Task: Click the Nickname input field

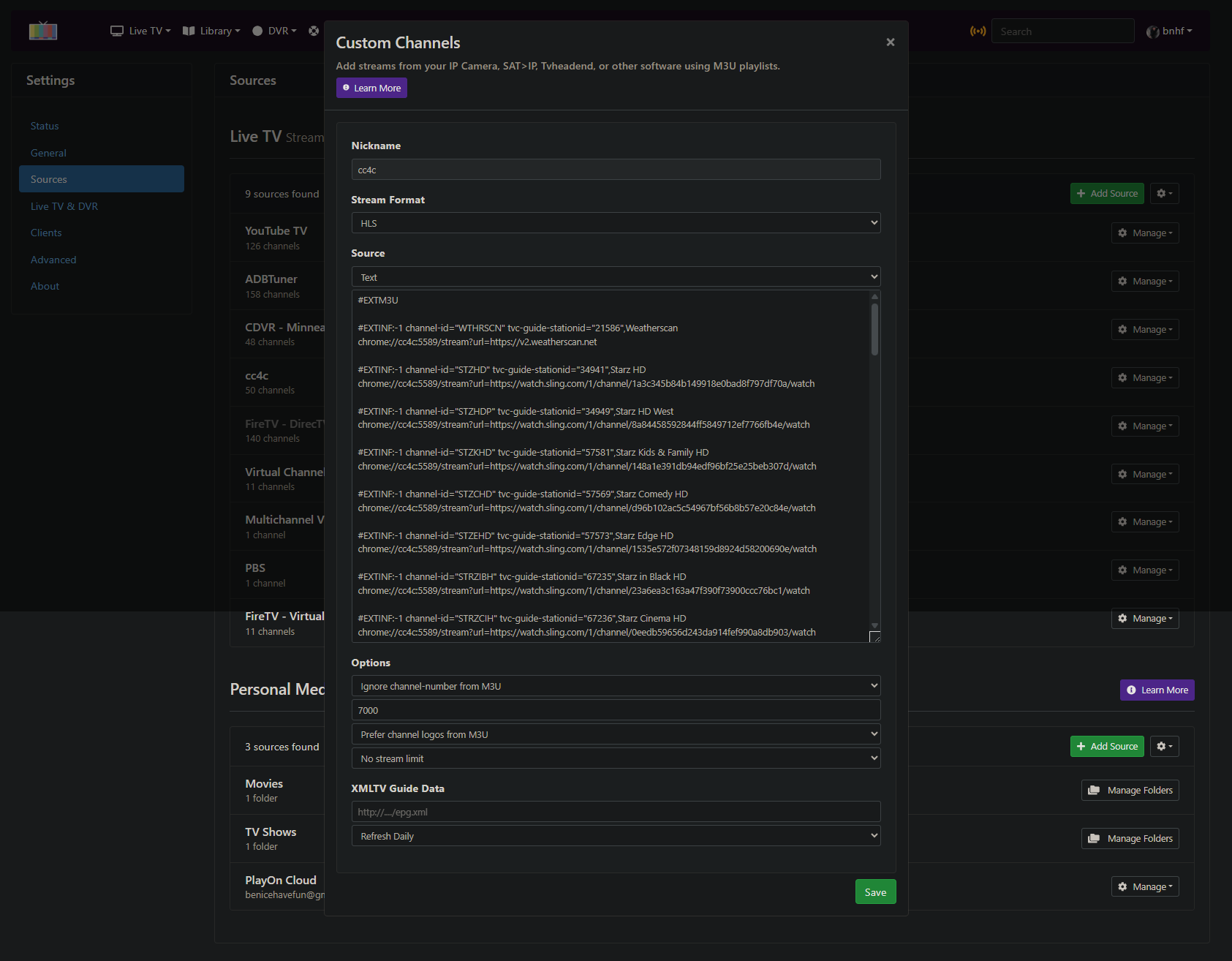Action: (616, 170)
